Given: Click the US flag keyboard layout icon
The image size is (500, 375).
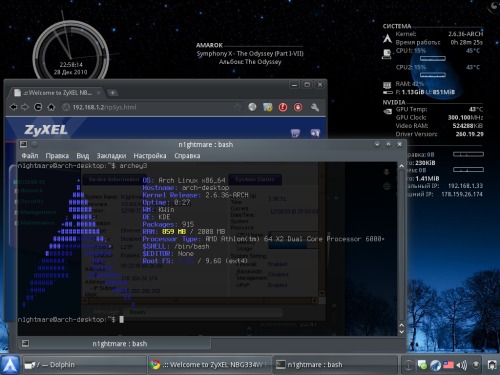Looking at the screenshot, I should 448,365.
